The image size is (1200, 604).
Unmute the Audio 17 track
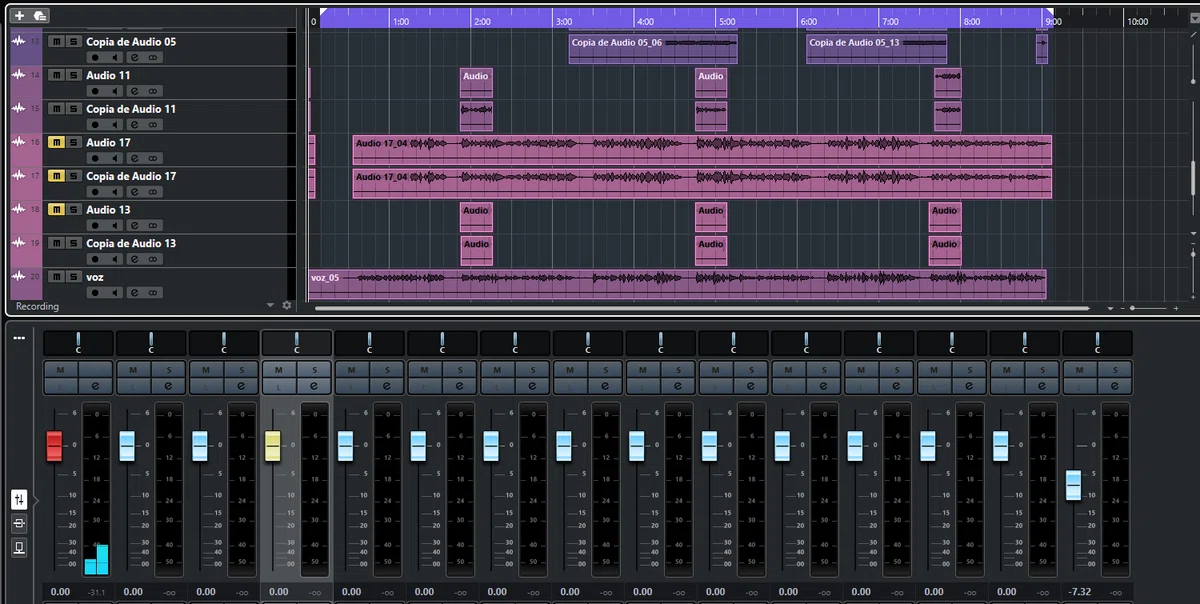[55, 143]
